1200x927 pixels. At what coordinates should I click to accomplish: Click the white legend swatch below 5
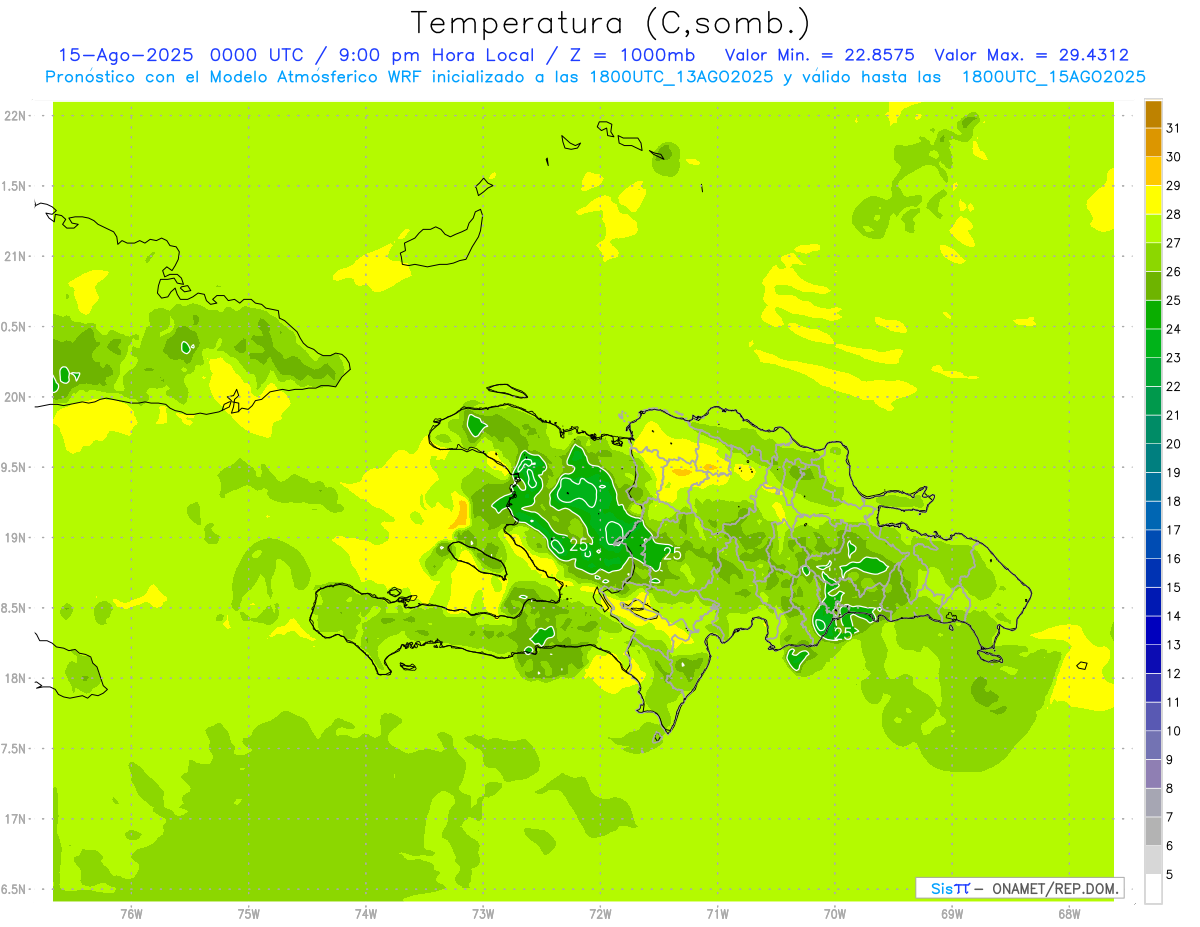(1153, 888)
